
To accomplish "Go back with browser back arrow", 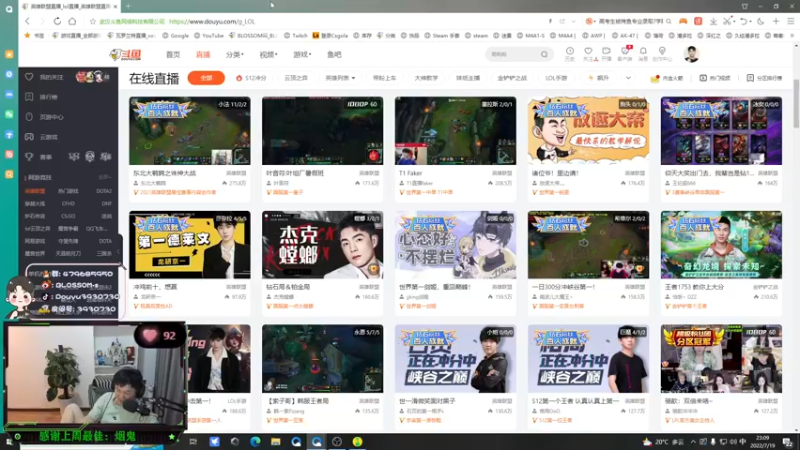I will (28, 21).
